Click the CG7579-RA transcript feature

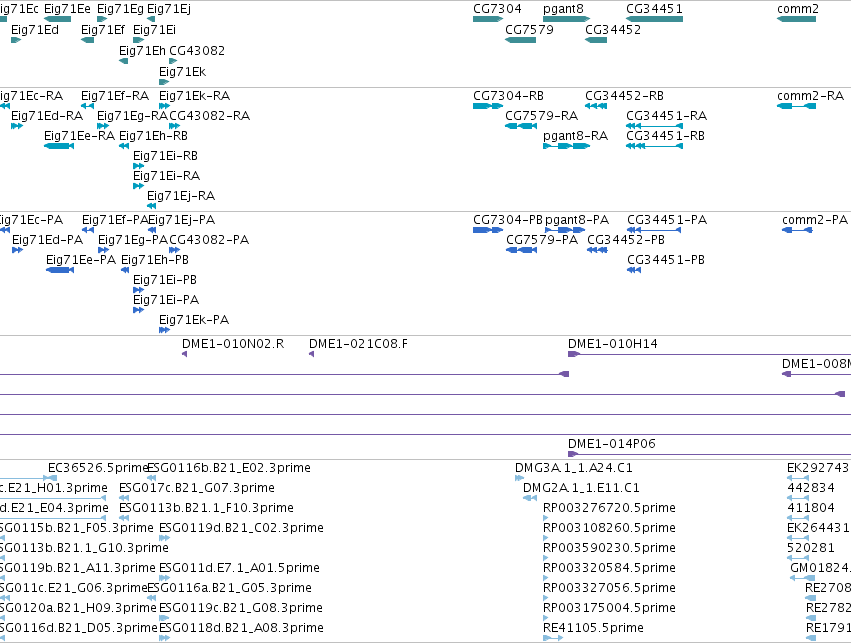point(521,126)
